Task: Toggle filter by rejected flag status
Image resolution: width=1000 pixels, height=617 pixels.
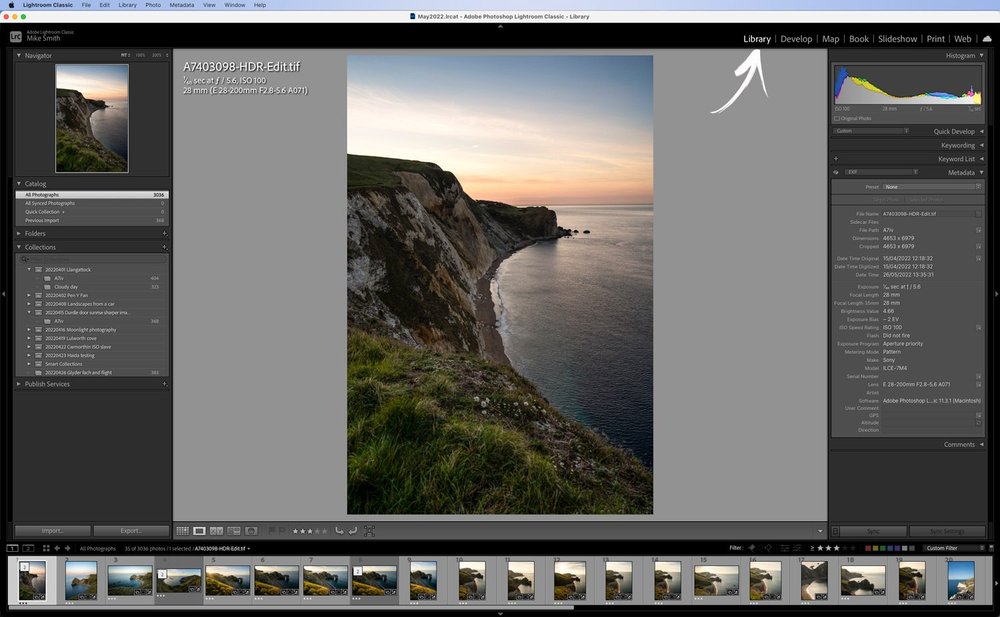Action: [x=768, y=548]
